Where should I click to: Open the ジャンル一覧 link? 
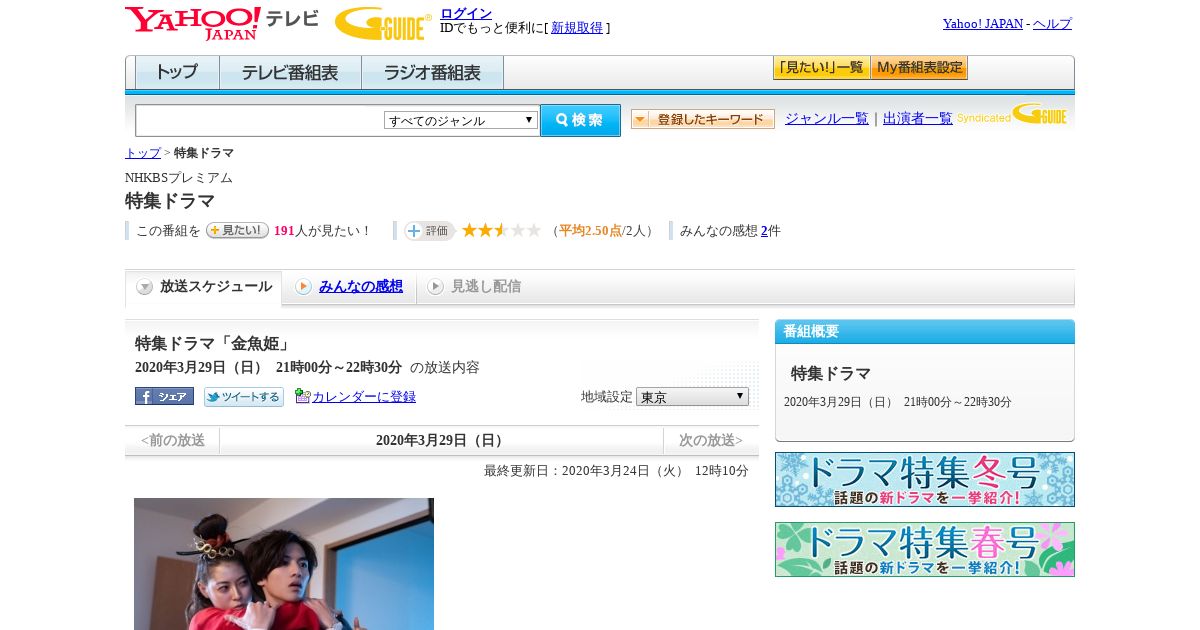click(x=827, y=118)
